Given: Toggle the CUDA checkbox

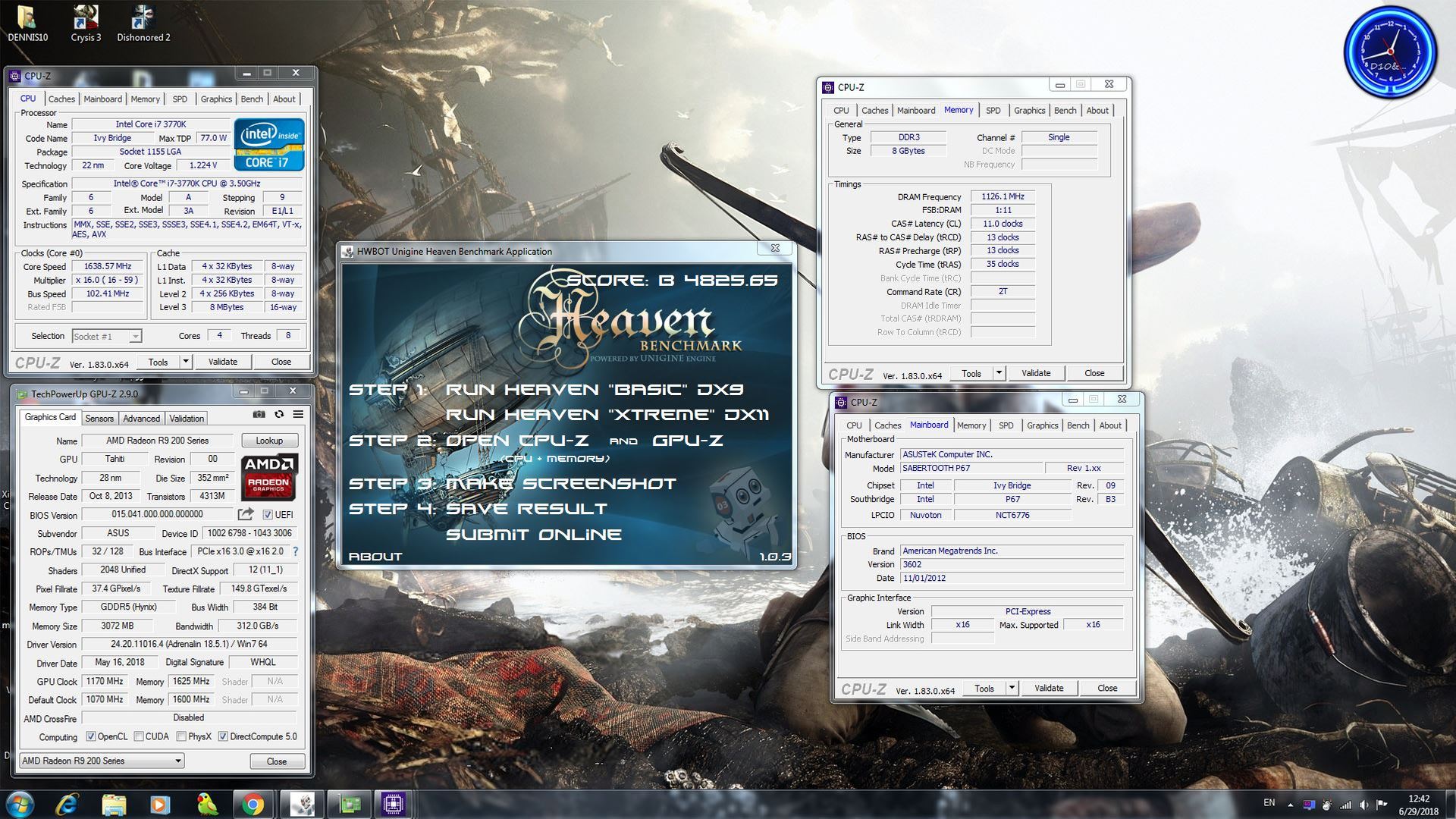Looking at the screenshot, I should point(139,736).
